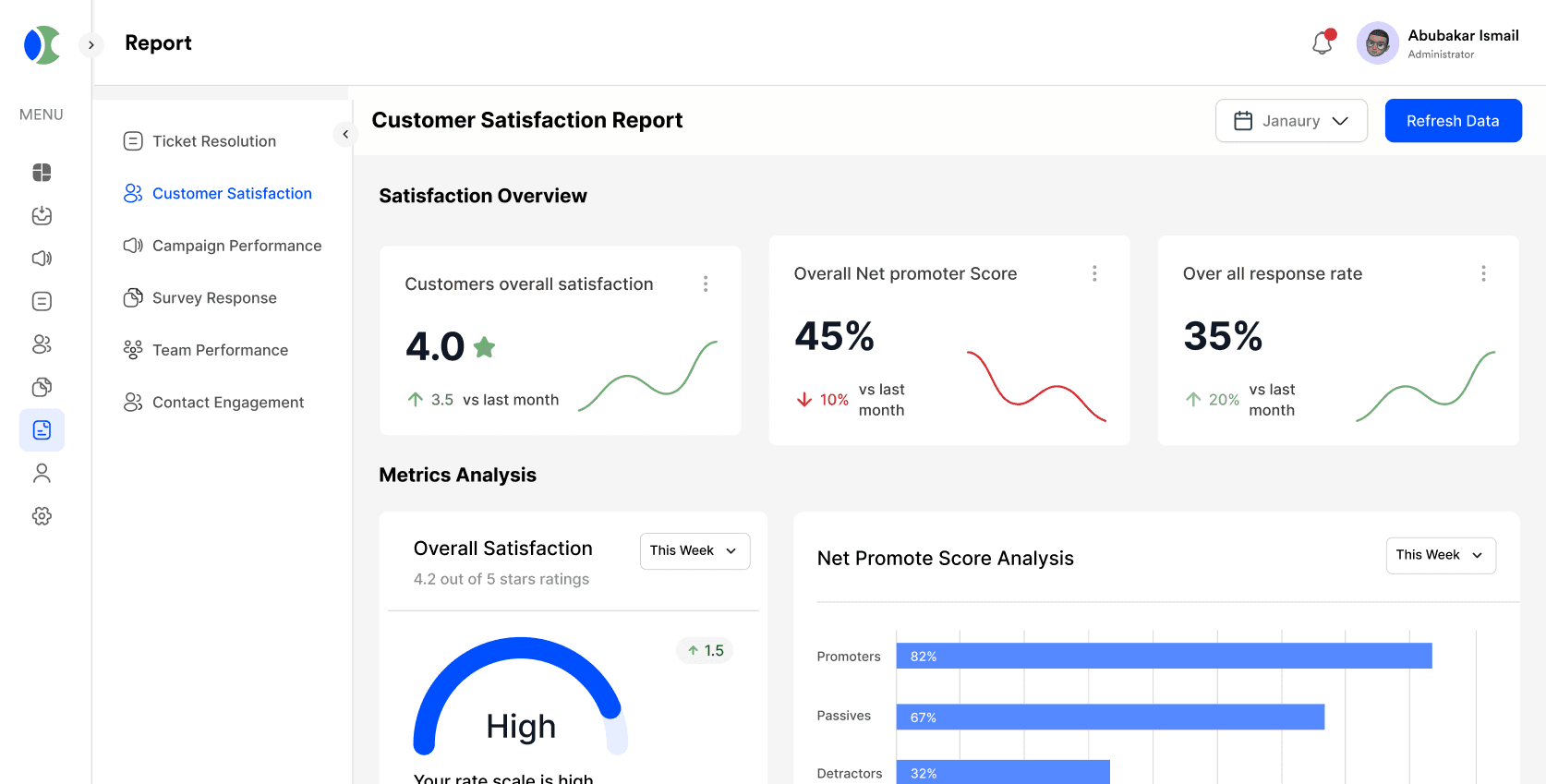Open the contacts people icon in the sidebar
The width and height of the screenshot is (1546, 784).
(42, 344)
